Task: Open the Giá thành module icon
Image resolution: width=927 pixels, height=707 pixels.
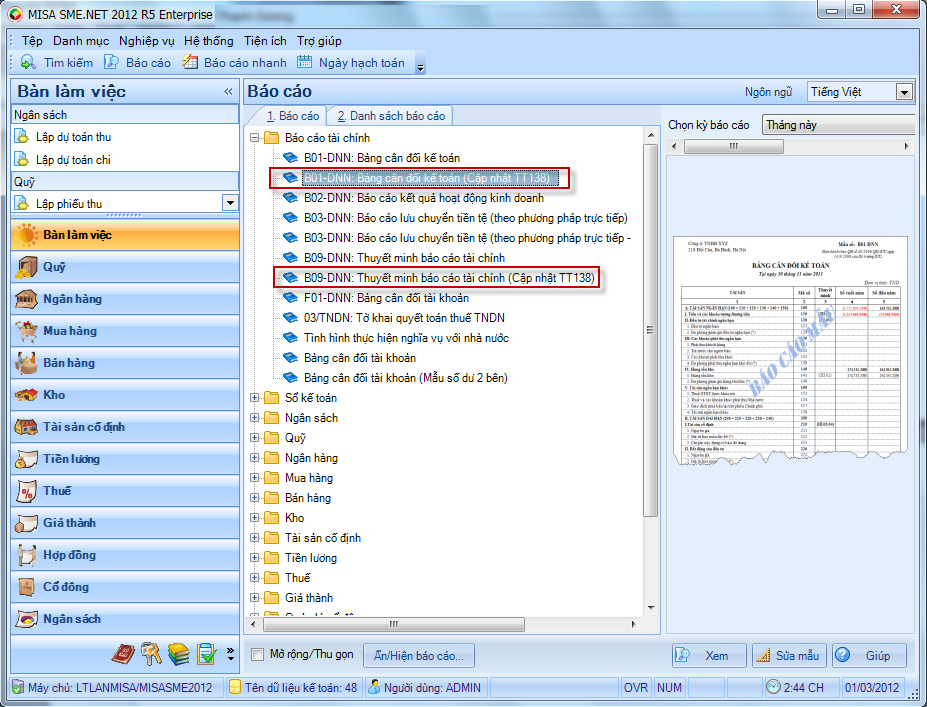Action: pos(25,523)
